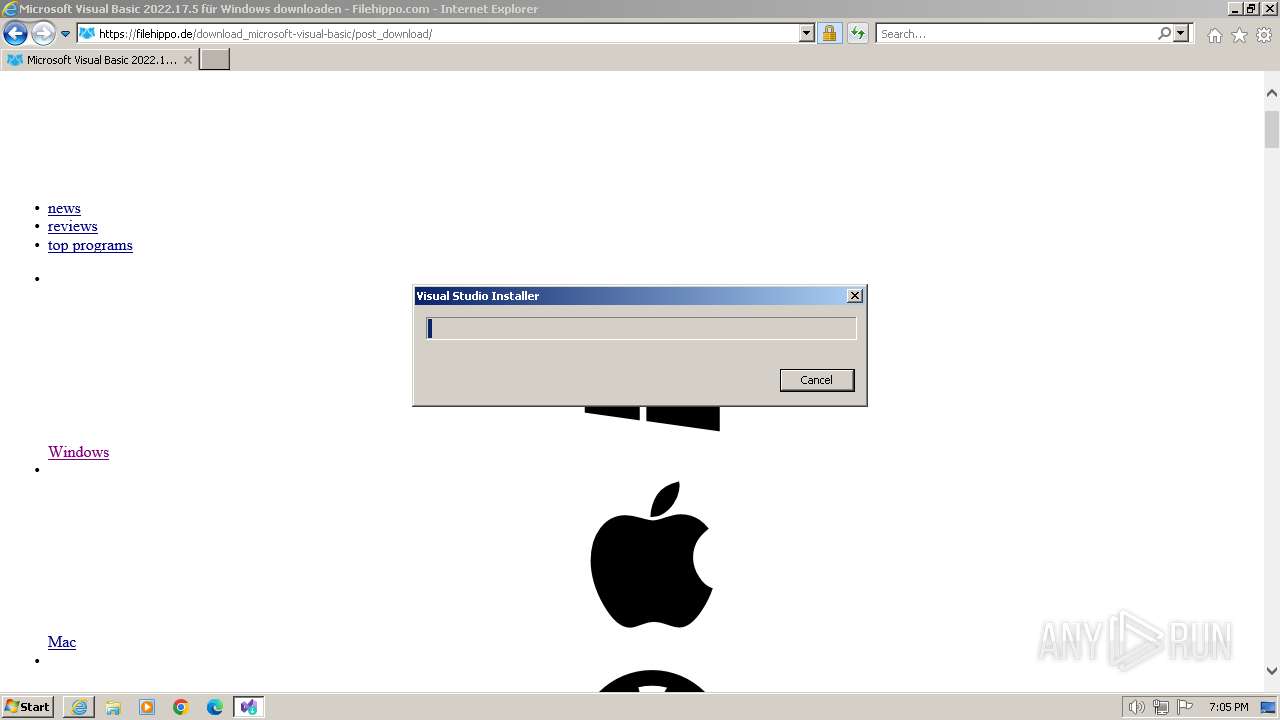Open Favorites star icon
The image size is (1280, 720).
tap(1239, 35)
